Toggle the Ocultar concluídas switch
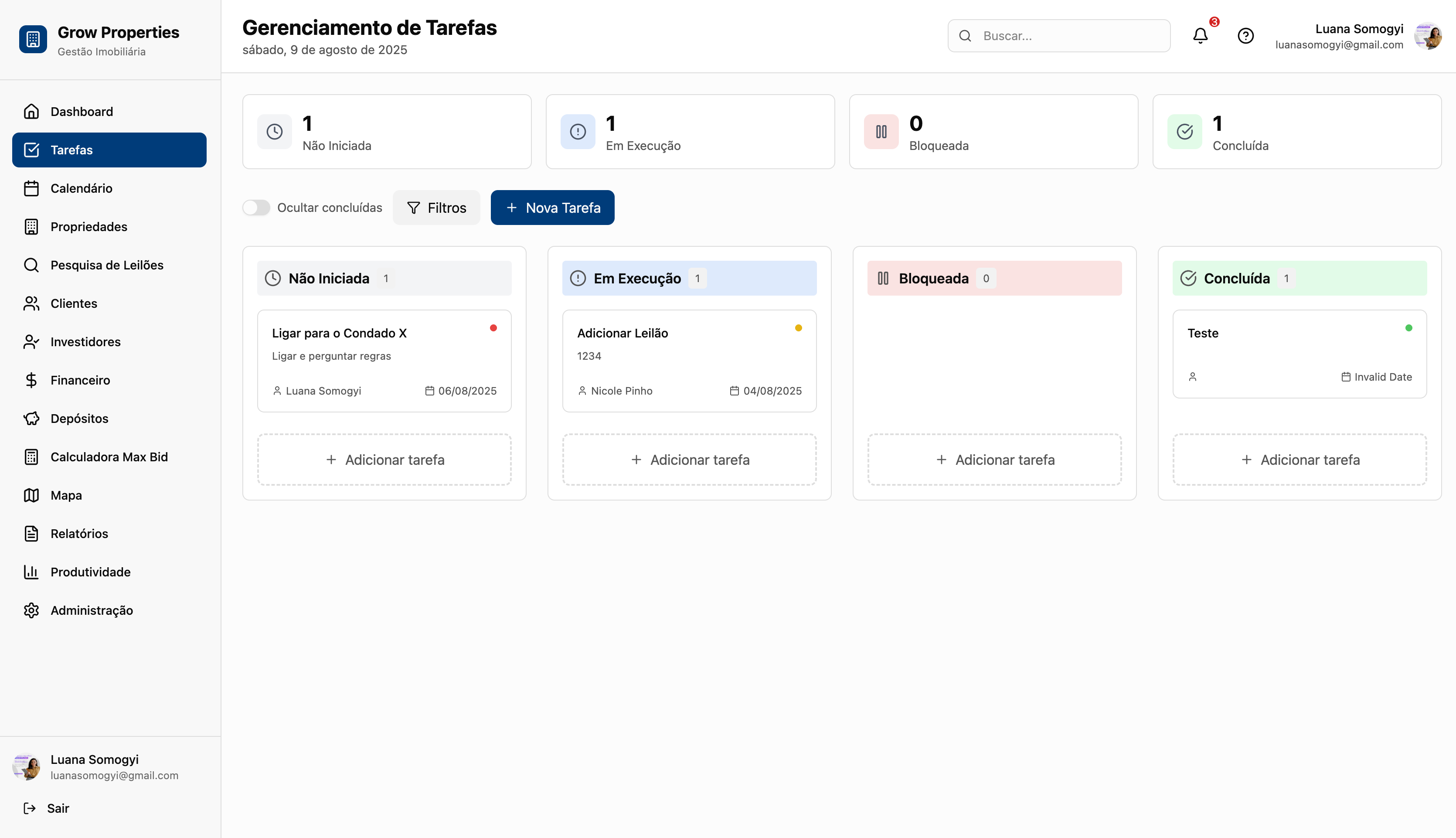The height and width of the screenshot is (838, 1456). (x=256, y=208)
